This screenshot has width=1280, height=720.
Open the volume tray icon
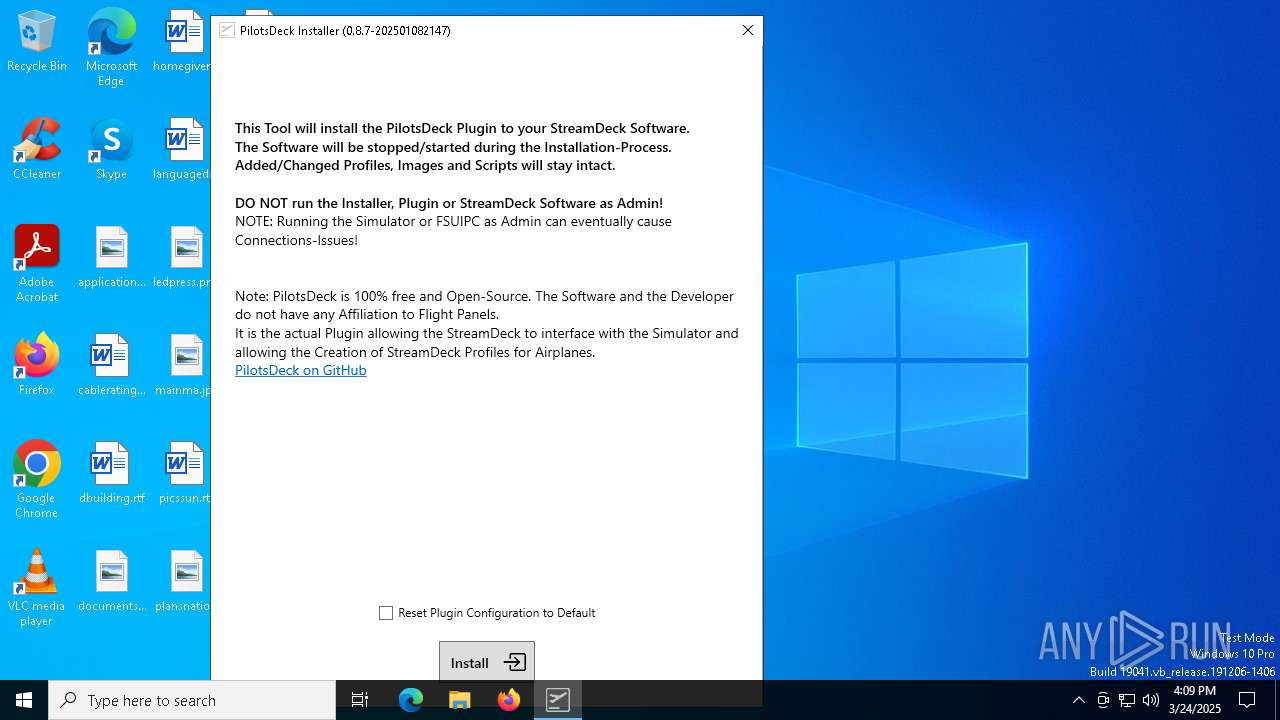(x=1151, y=700)
